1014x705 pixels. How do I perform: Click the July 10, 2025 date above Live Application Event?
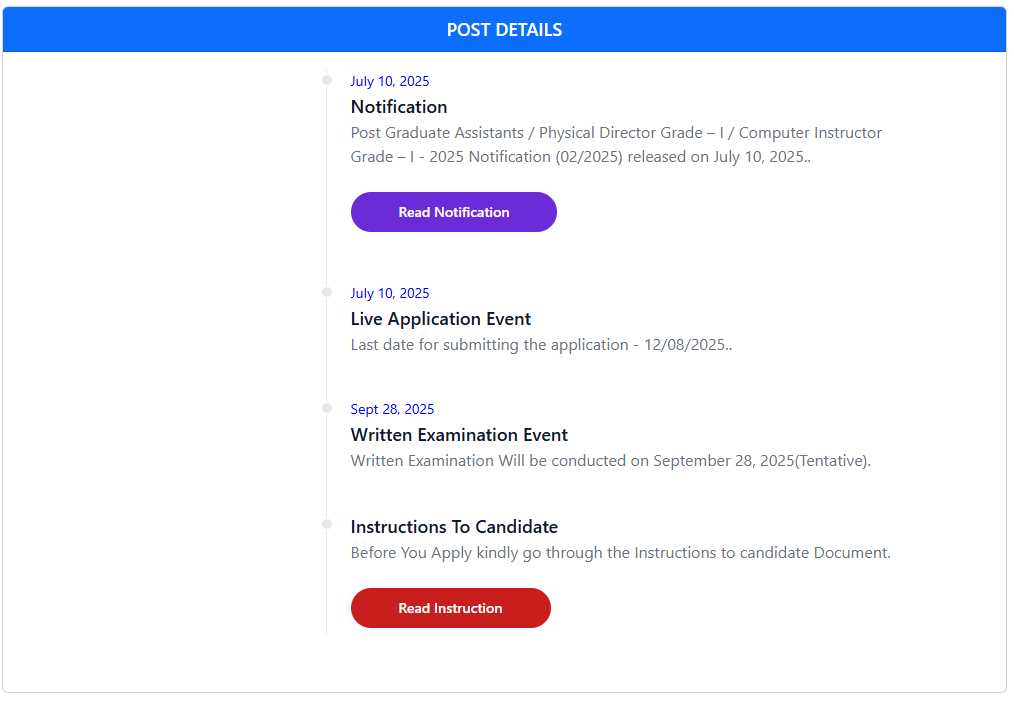(x=390, y=294)
